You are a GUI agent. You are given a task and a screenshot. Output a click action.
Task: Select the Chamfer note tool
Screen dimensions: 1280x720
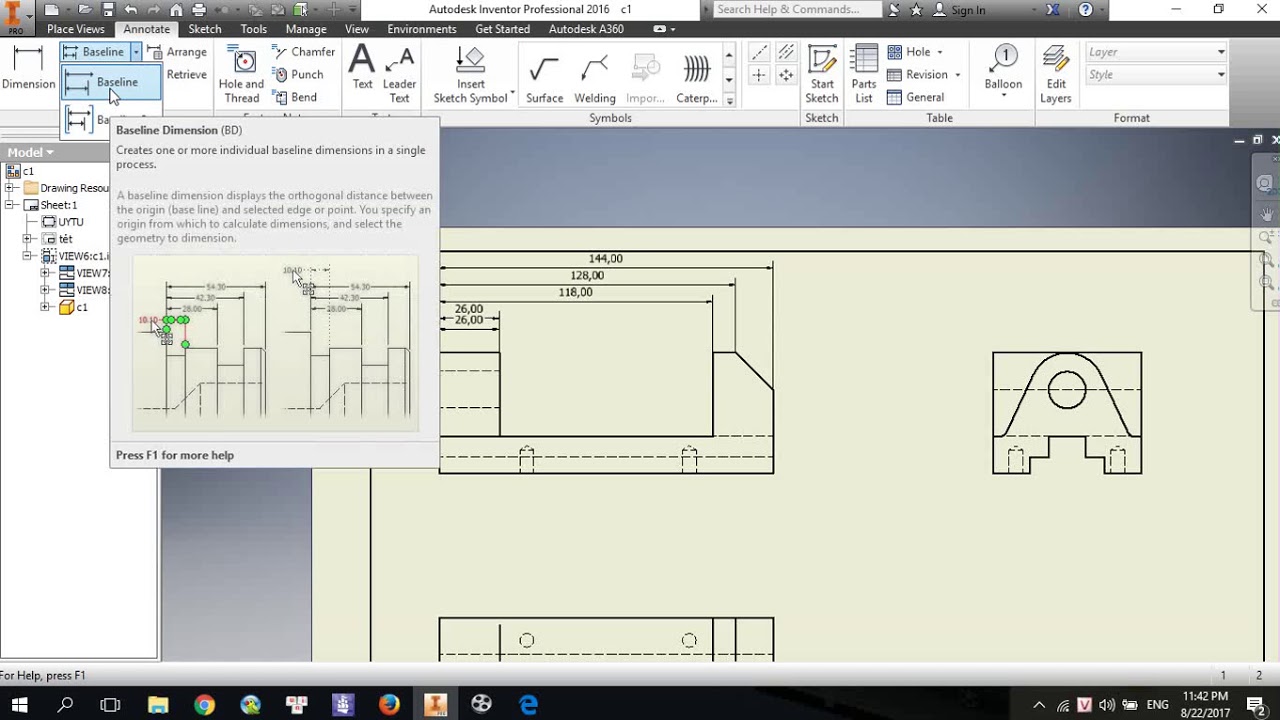304,52
